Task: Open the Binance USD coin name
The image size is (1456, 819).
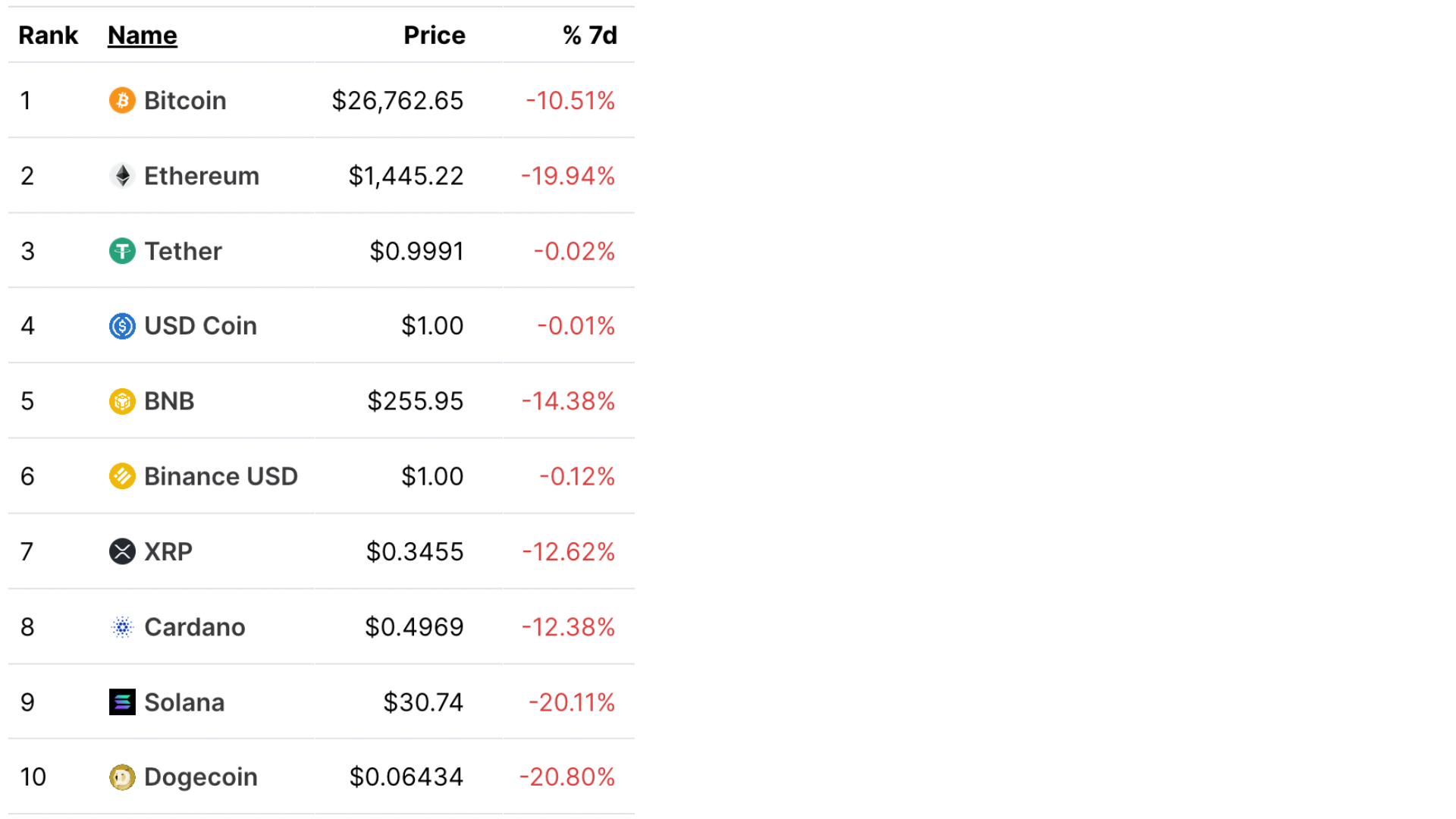Action: click(x=221, y=476)
